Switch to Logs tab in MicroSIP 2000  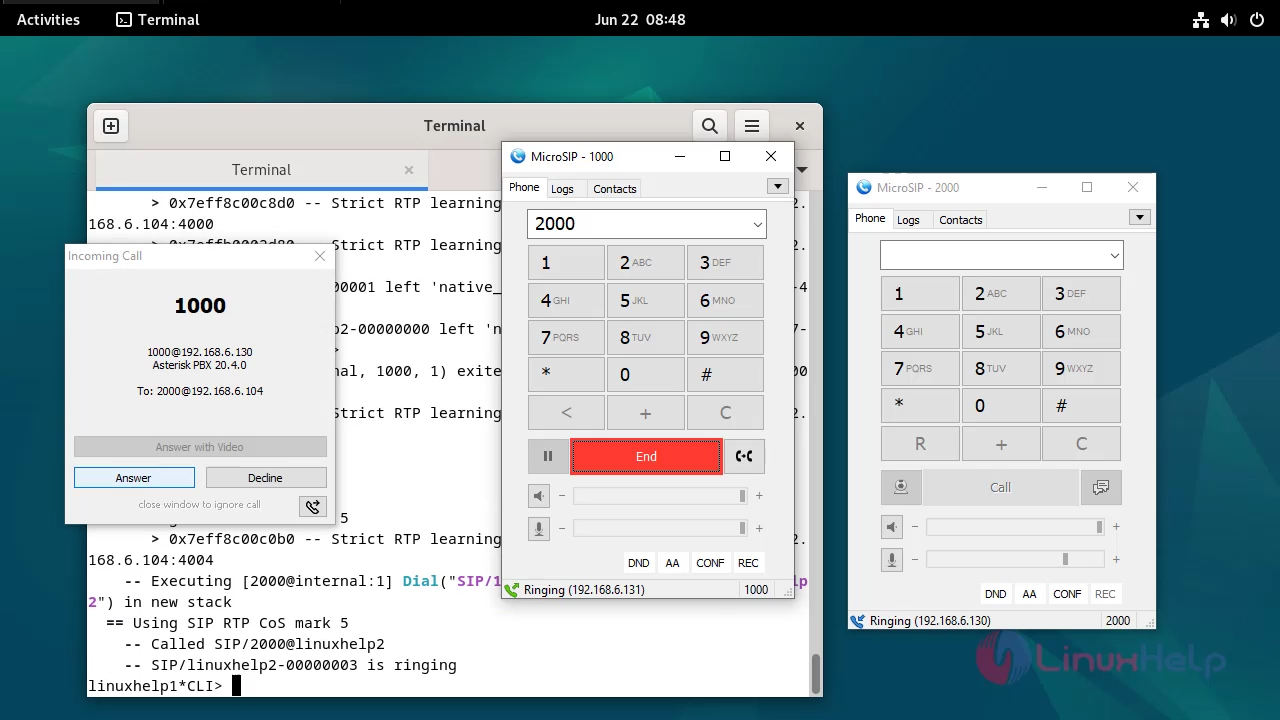(908, 220)
